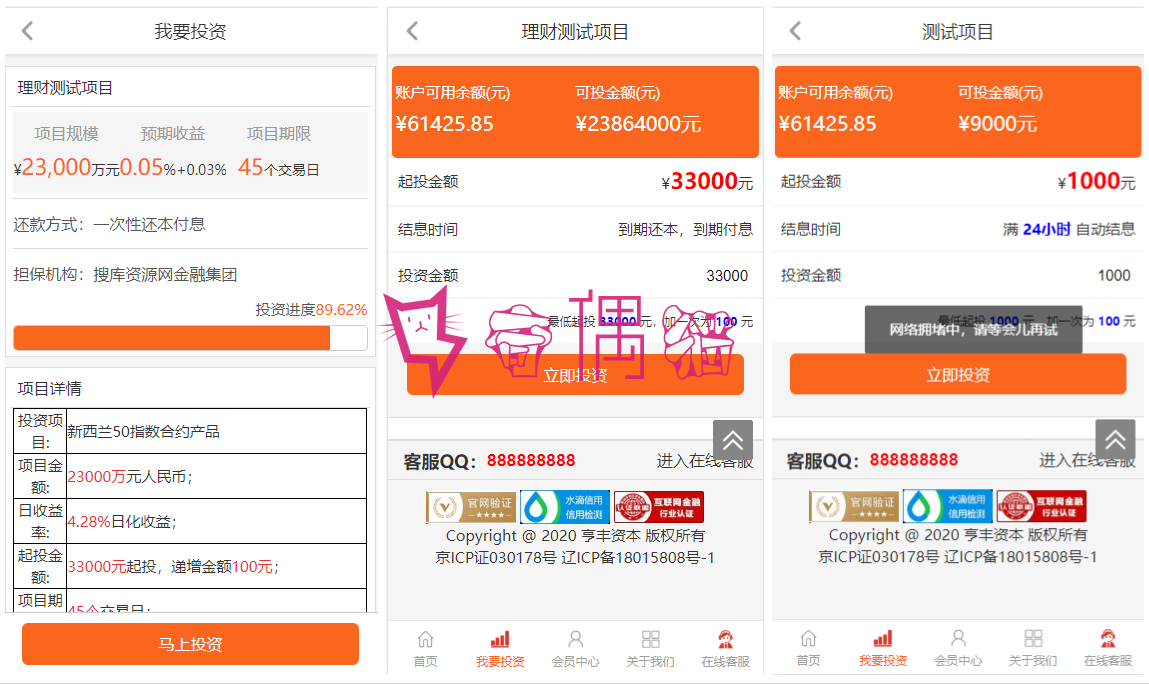Tap 立即投资 in 理财测试项目 screen
The width and height of the screenshot is (1149, 684).
pyautogui.click(x=575, y=375)
